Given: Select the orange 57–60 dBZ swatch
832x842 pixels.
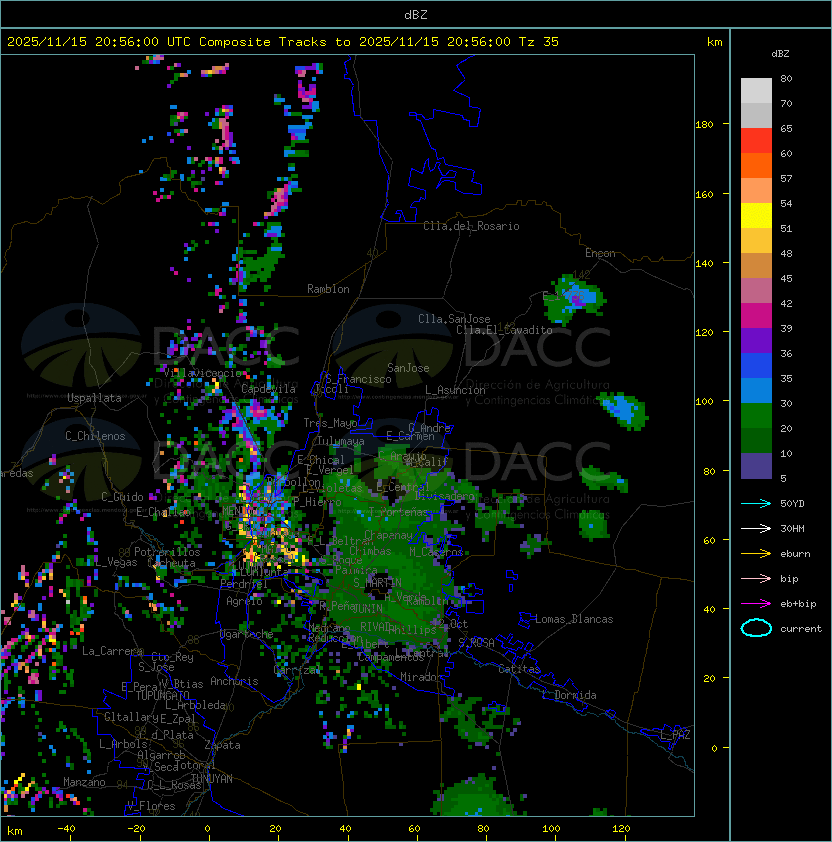Looking at the screenshot, I should coord(756,166).
